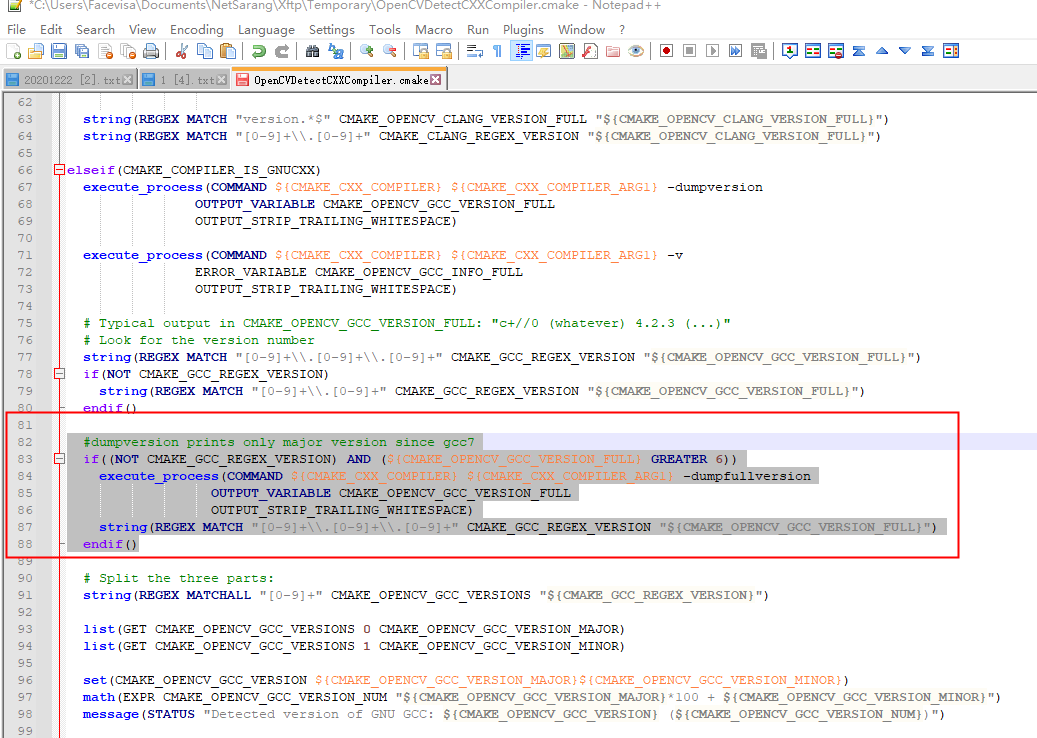Play back the recorded macro
The image size is (1037, 738).
pos(712,51)
